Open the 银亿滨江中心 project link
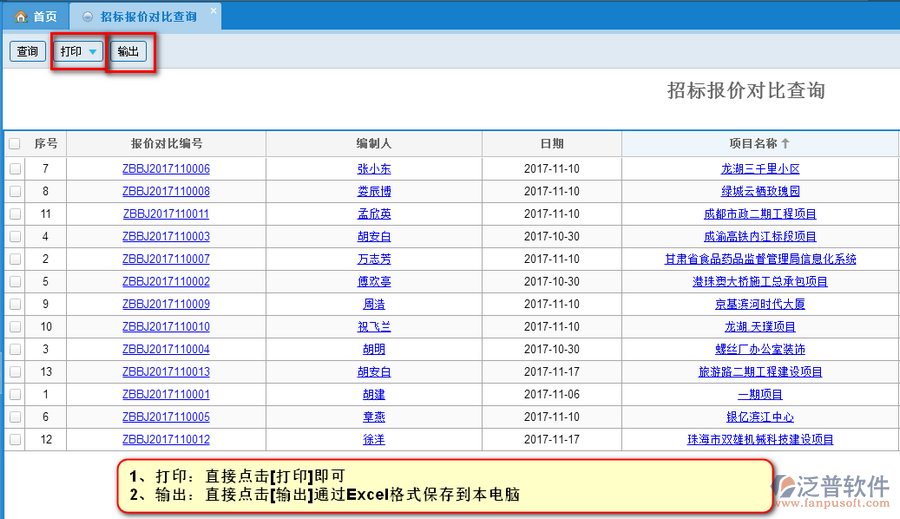 [760, 417]
